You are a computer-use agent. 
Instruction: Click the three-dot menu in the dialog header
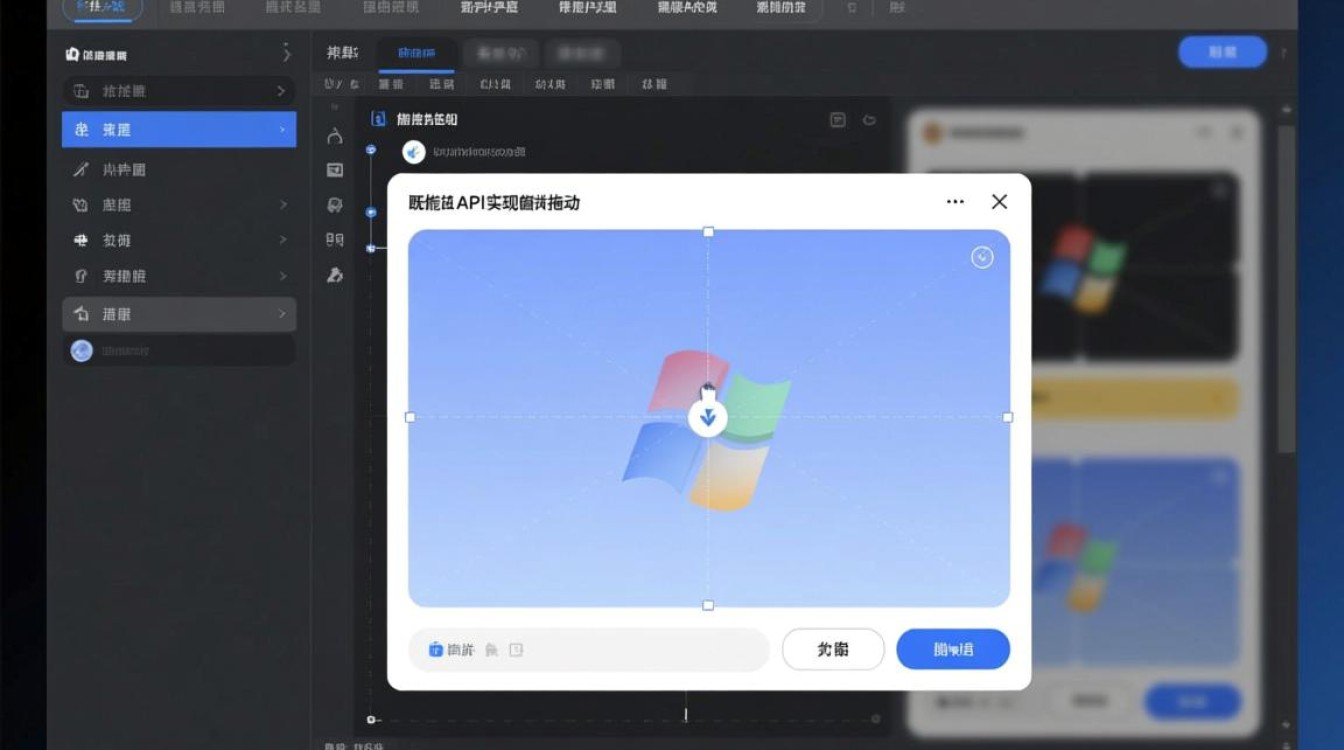955,201
